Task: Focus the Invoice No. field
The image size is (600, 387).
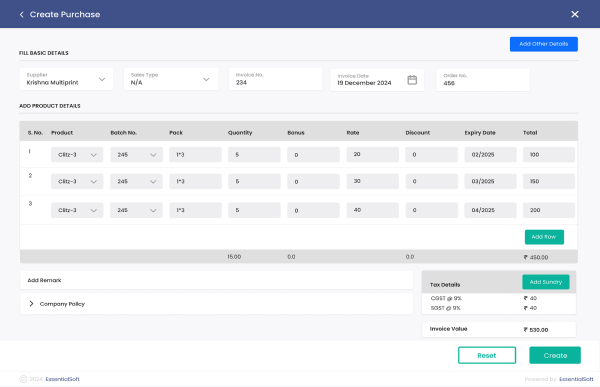Action: click(x=276, y=79)
